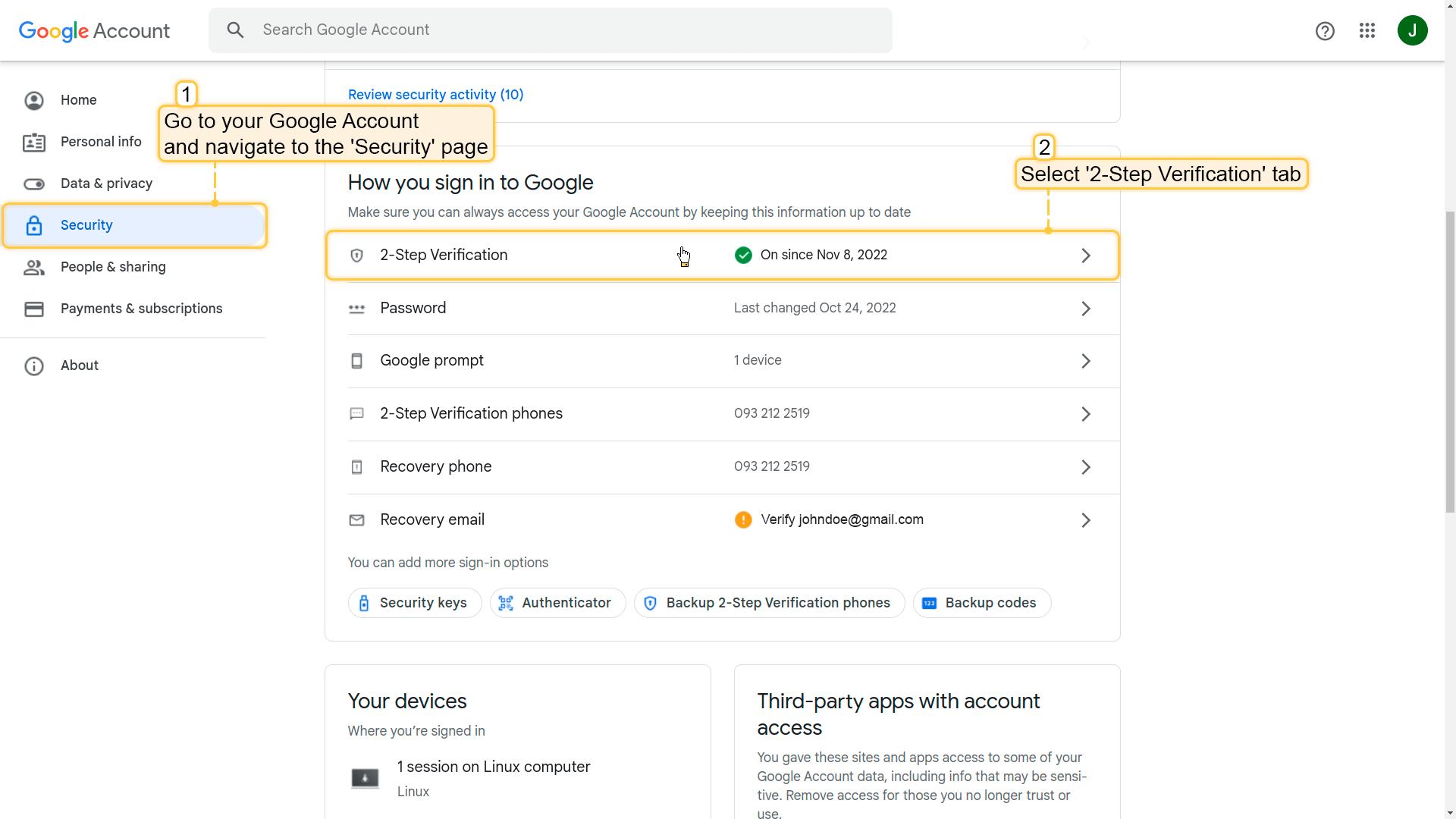Click the help question mark icon

(x=1324, y=31)
